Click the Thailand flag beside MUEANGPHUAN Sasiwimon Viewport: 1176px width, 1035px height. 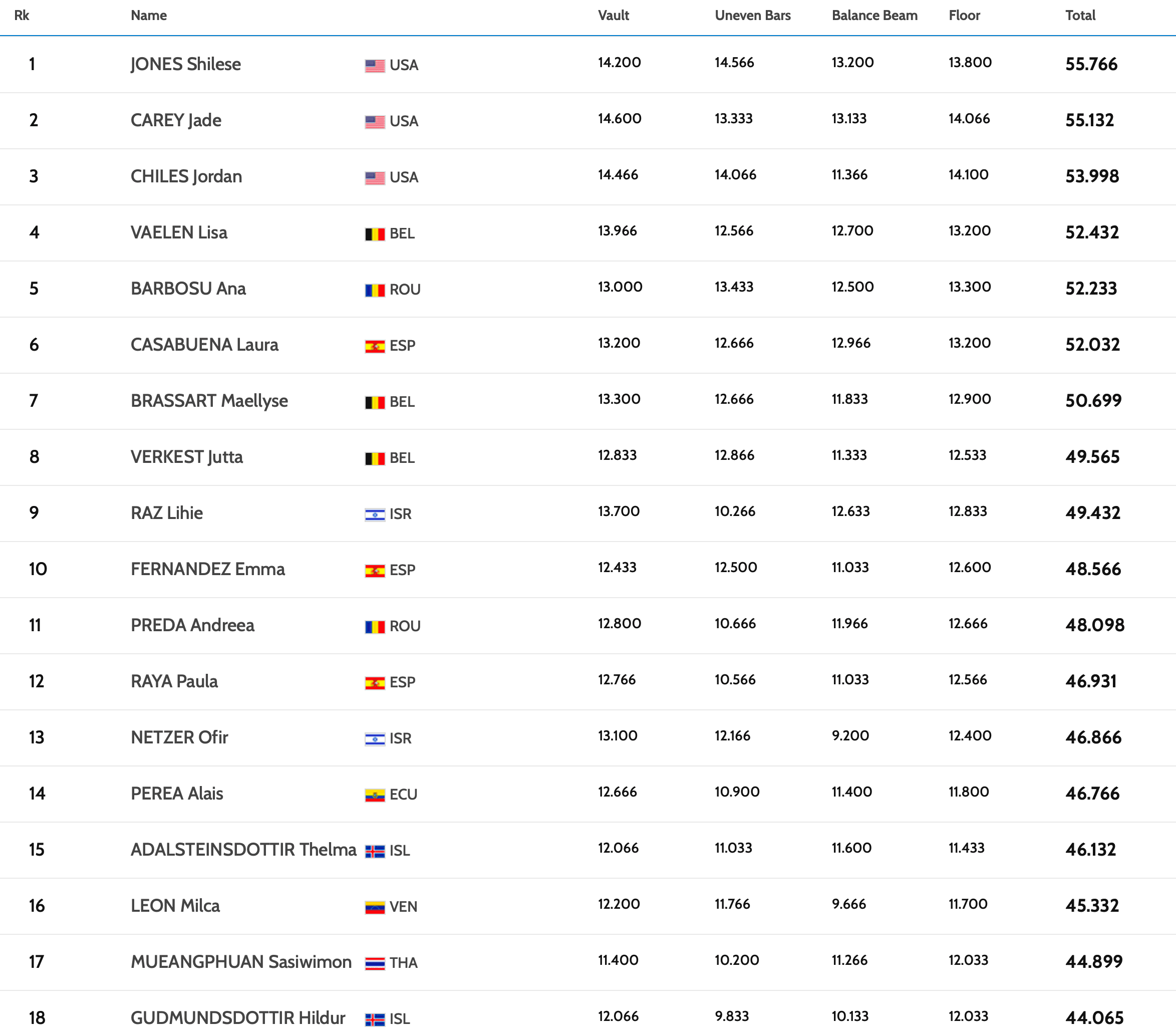[375, 963]
